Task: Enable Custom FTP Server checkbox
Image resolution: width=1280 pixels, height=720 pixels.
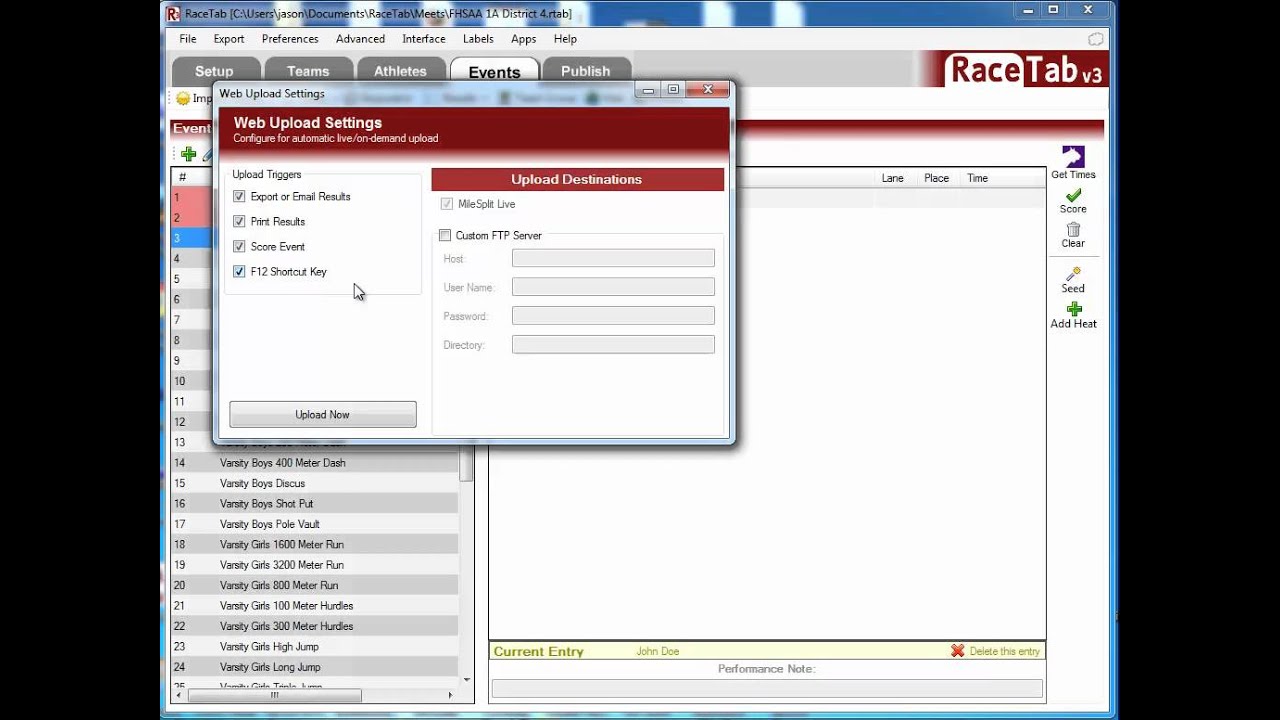Action: point(445,236)
